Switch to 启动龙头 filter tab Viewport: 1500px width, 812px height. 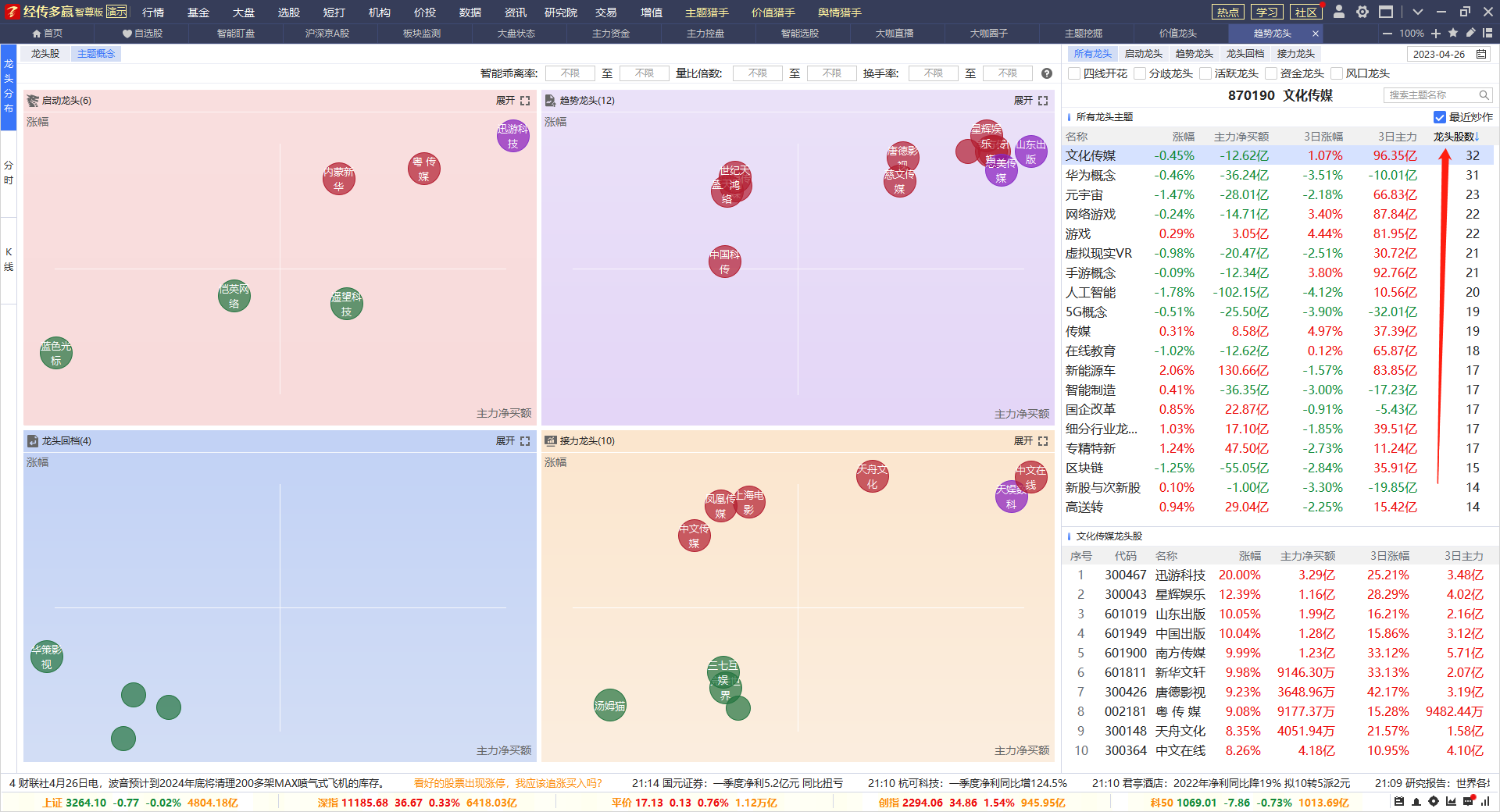(1144, 54)
